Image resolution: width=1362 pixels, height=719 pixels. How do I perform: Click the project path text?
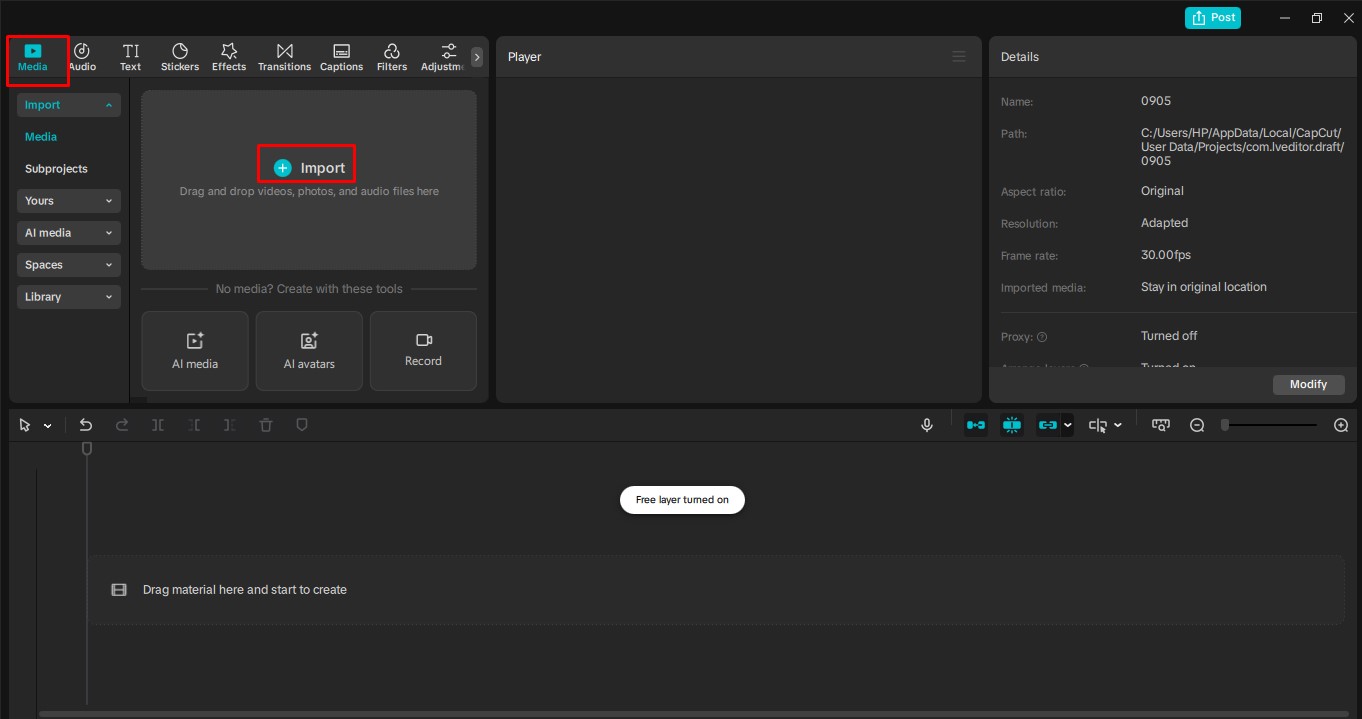pyautogui.click(x=1243, y=147)
